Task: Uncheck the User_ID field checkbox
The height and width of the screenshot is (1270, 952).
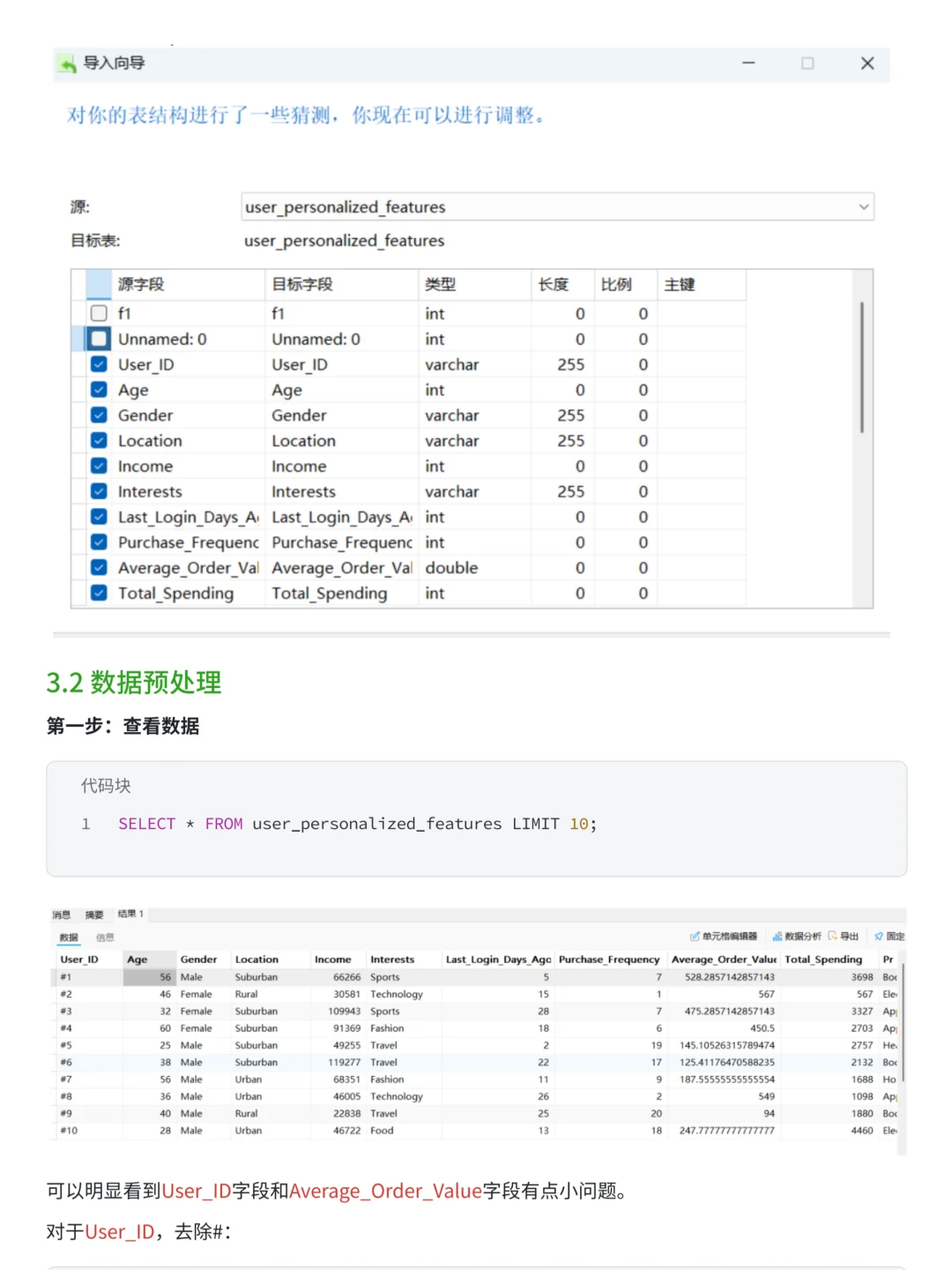Action: point(99,364)
